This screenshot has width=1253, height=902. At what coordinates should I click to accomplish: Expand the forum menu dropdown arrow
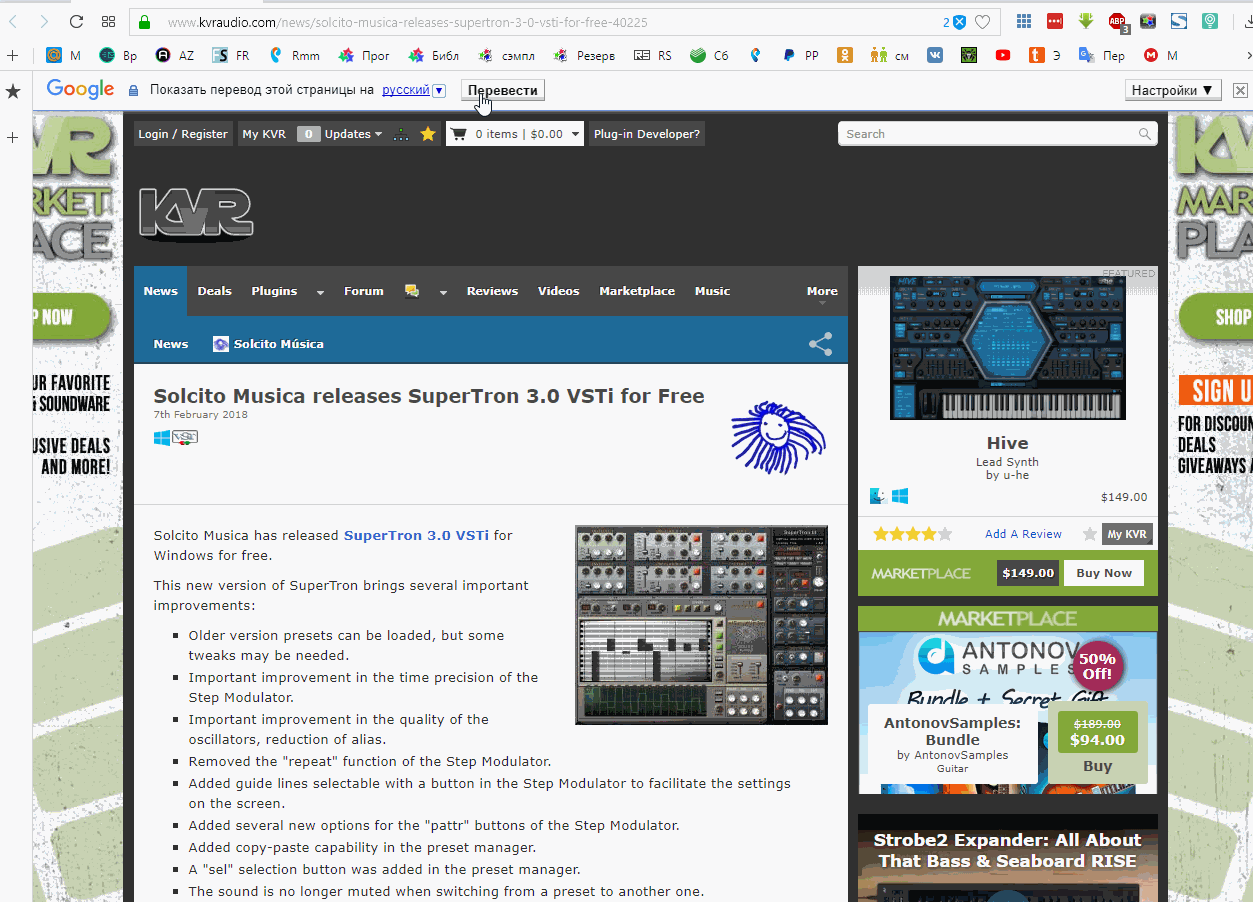click(x=443, y=292)
